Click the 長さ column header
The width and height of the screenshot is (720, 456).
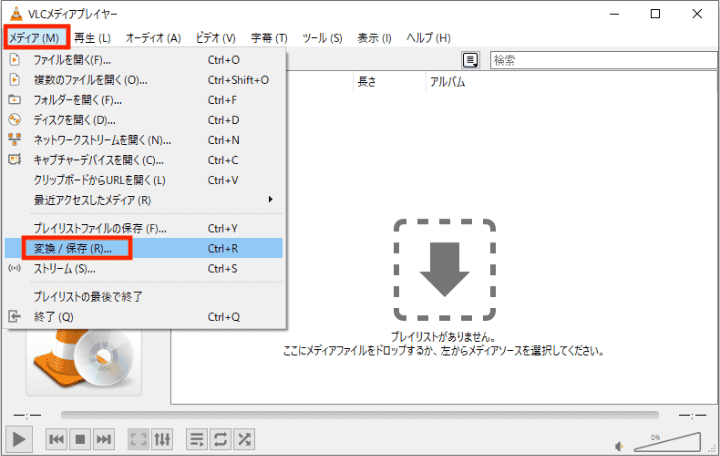coord(389,82)
